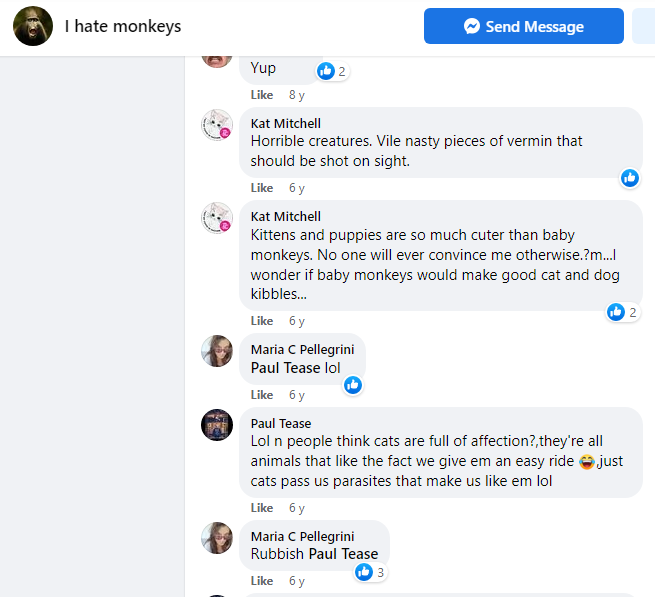Like the "Horrible creatures" comment
The image size is (655, 597).
[x=262, y=188]
